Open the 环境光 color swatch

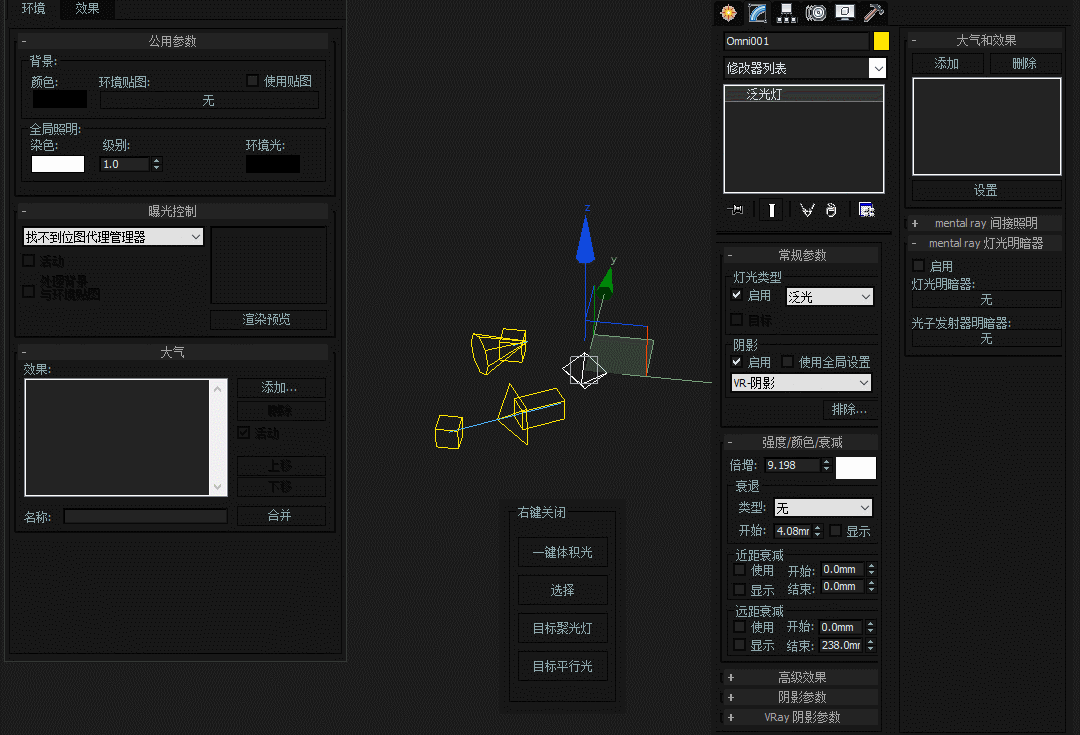pos(273,164)
